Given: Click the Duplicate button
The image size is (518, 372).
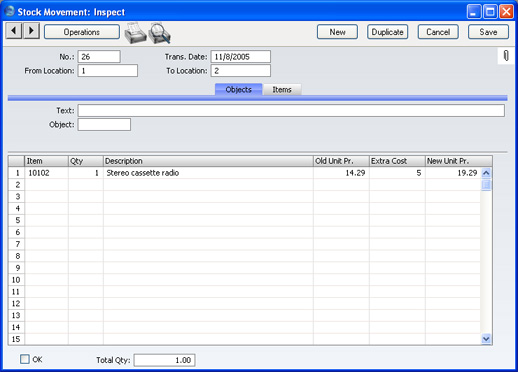Looking at the screenshot, I should coord(388,32).
